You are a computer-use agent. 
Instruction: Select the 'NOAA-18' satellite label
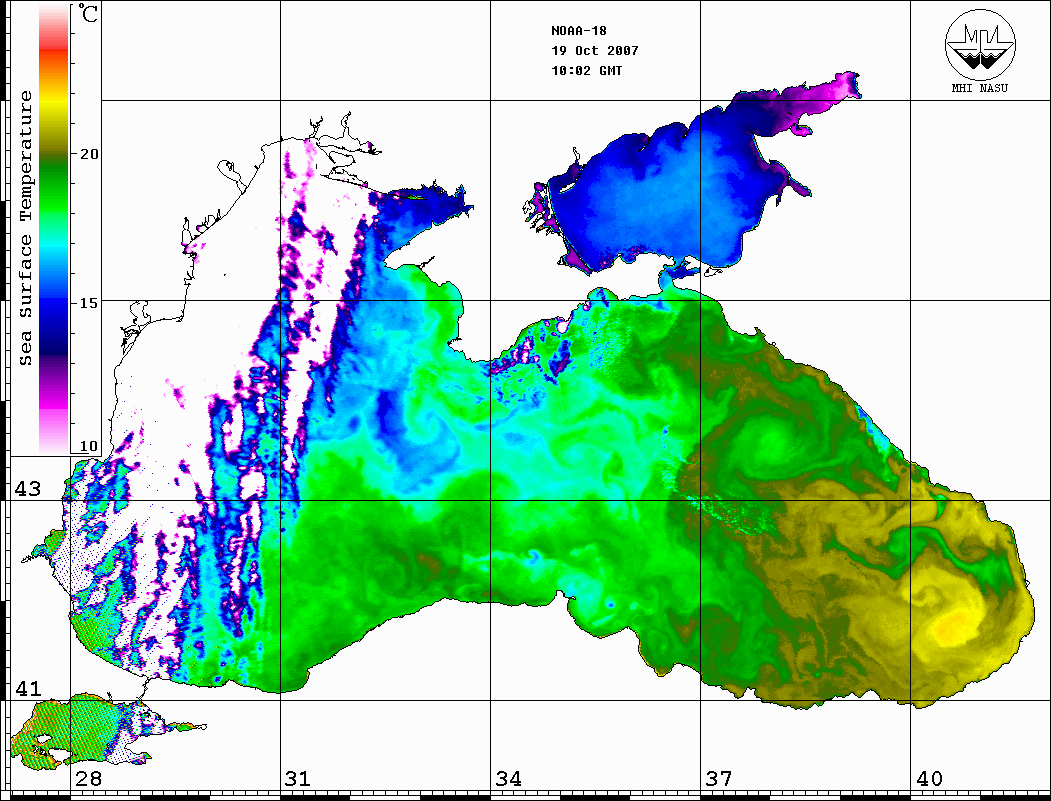tap(579, 31)
